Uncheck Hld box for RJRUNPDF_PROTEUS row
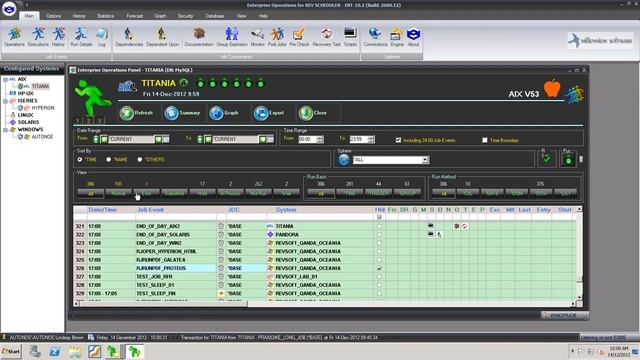Viewport: 640px width, 360px height. click(379, 268)
